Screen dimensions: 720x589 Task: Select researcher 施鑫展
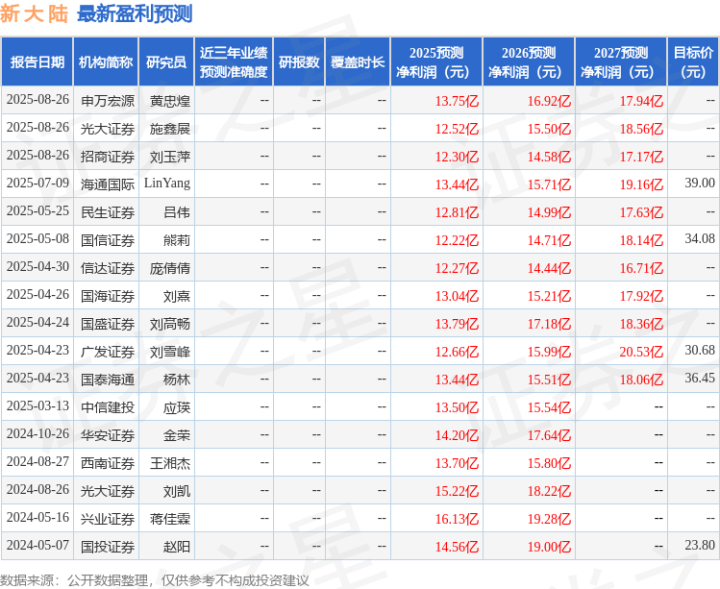click(169, 129)
